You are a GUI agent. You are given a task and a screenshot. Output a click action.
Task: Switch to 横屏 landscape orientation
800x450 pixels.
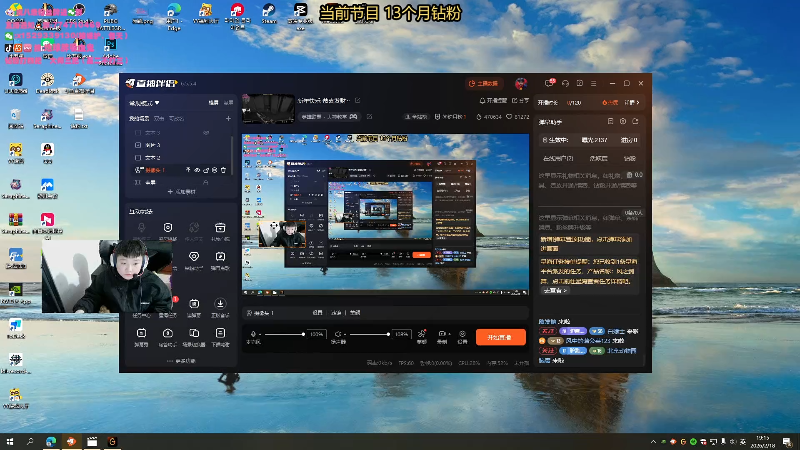(x=213, y=103)
